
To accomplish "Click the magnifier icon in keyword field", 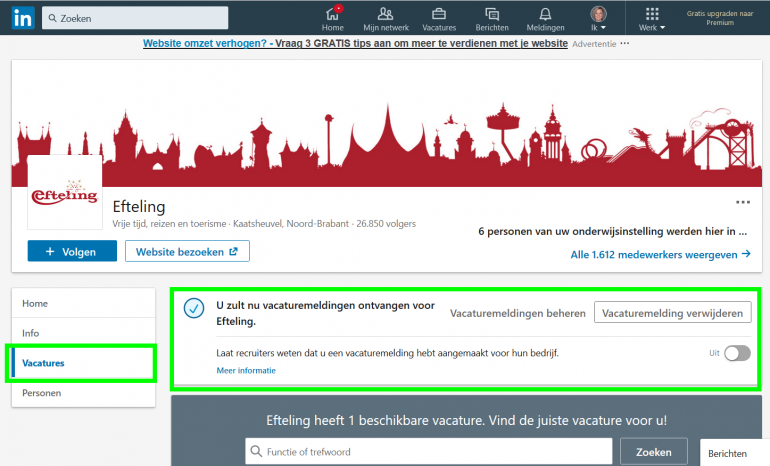I will (256, 451).
